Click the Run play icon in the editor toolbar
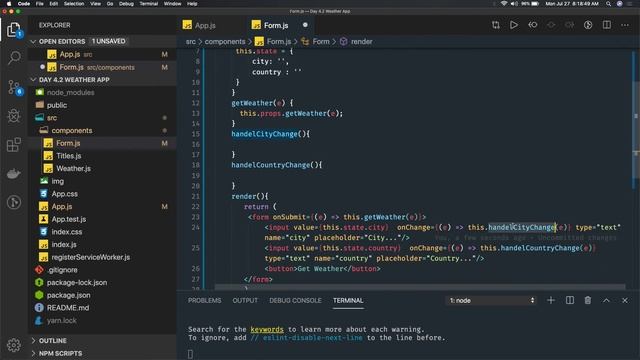The height and width of the screenshot is (360, 640). pos(514,25)
